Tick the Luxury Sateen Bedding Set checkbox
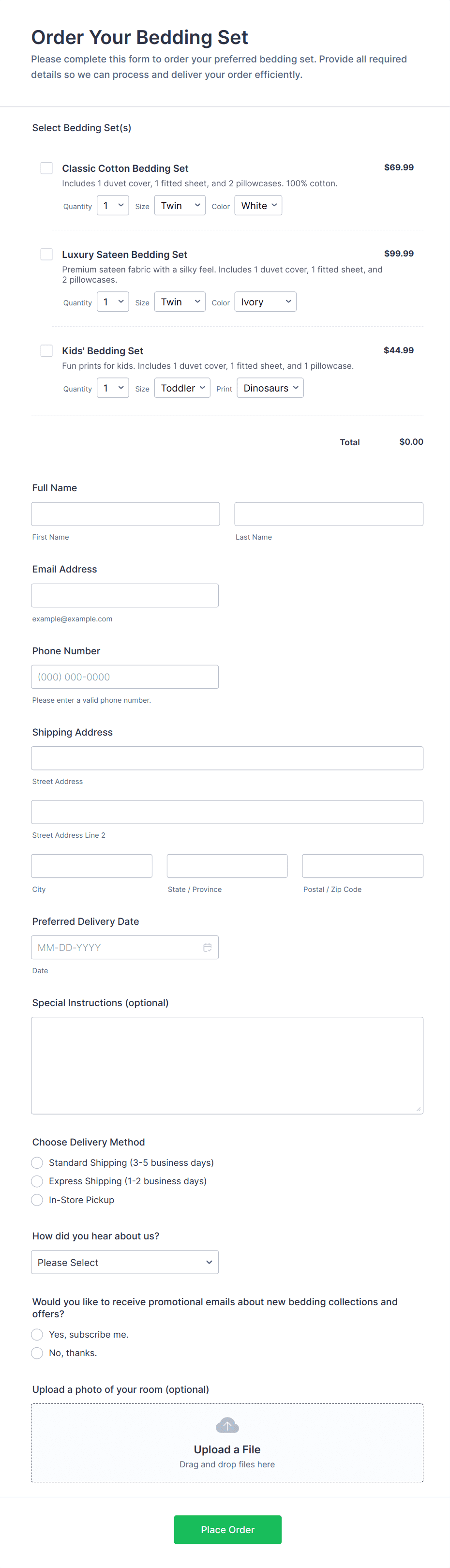450x1568 pixels. (x=46, y=255)
